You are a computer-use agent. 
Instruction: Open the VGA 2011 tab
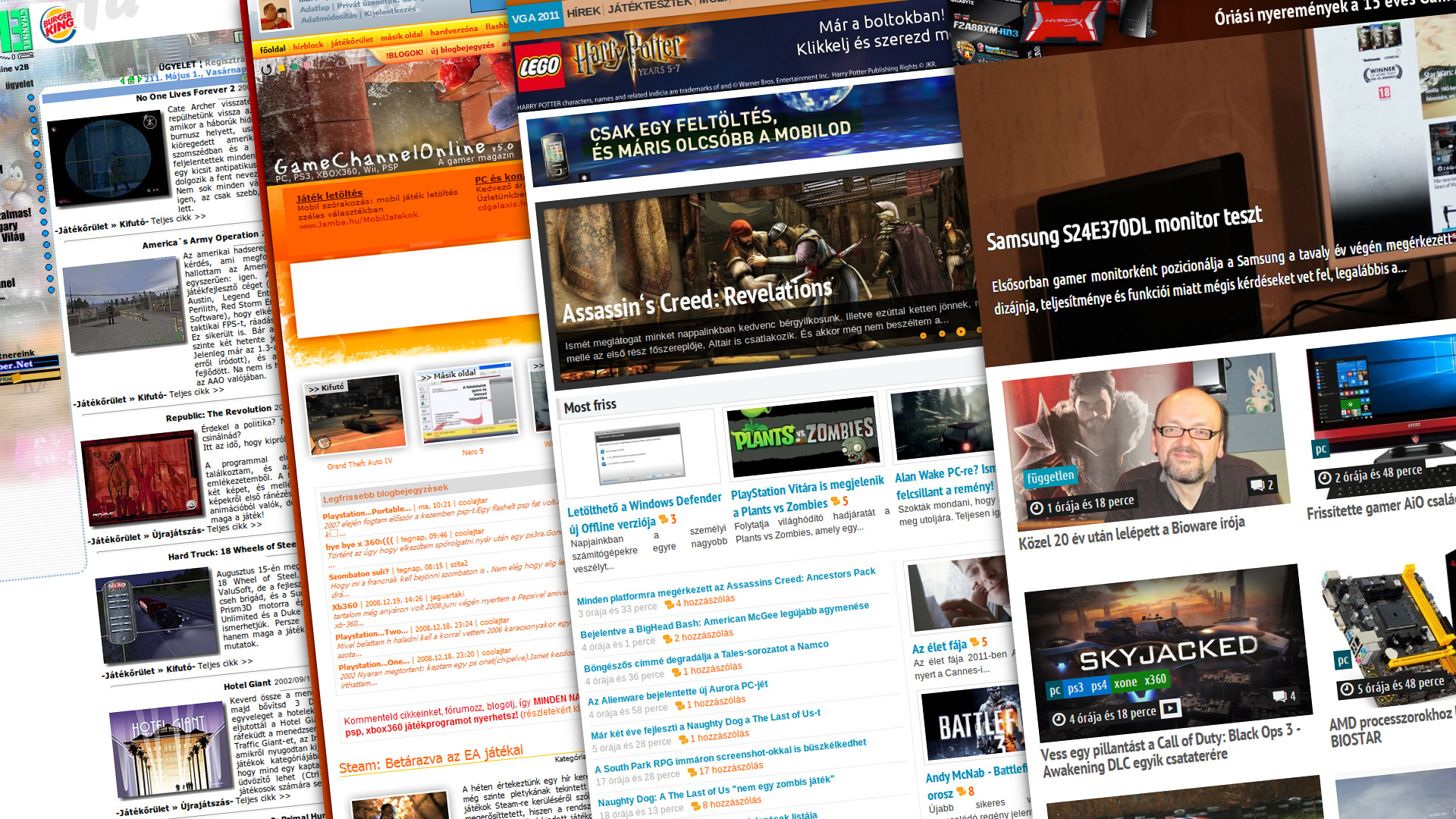535,16
